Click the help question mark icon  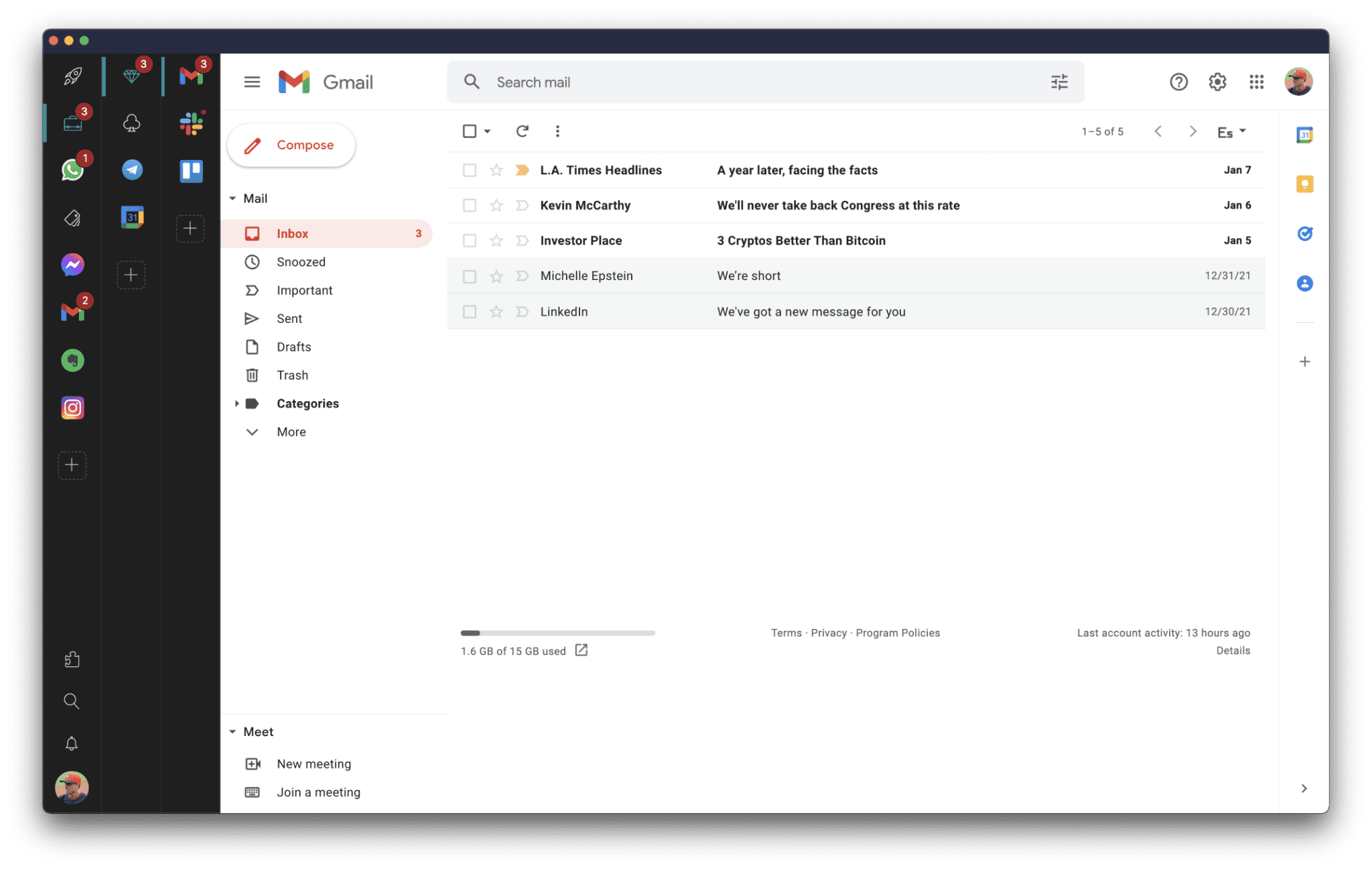click(x=1178, y=82)
